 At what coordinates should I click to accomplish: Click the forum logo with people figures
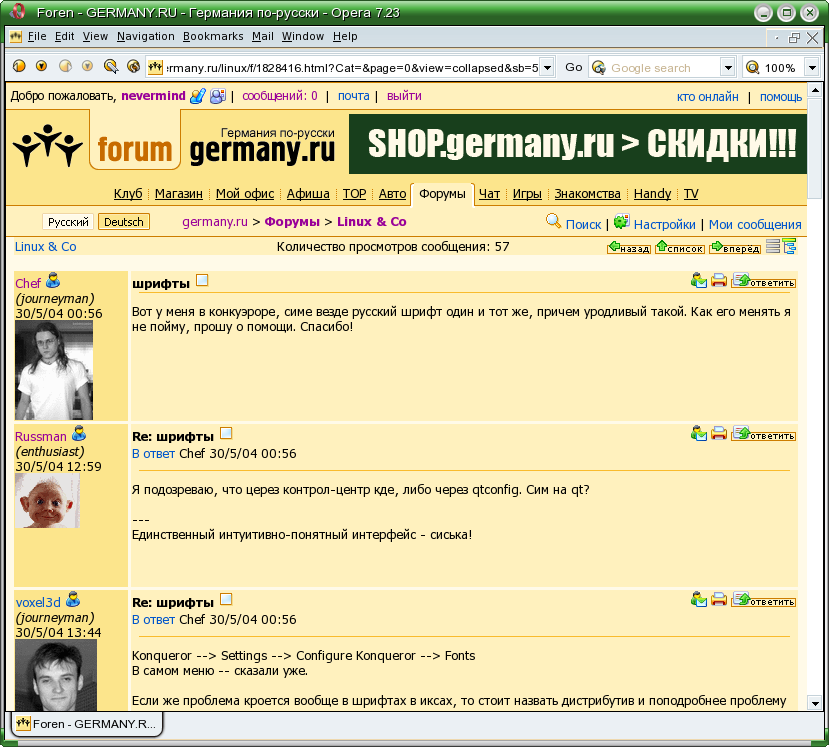[48, 146]
